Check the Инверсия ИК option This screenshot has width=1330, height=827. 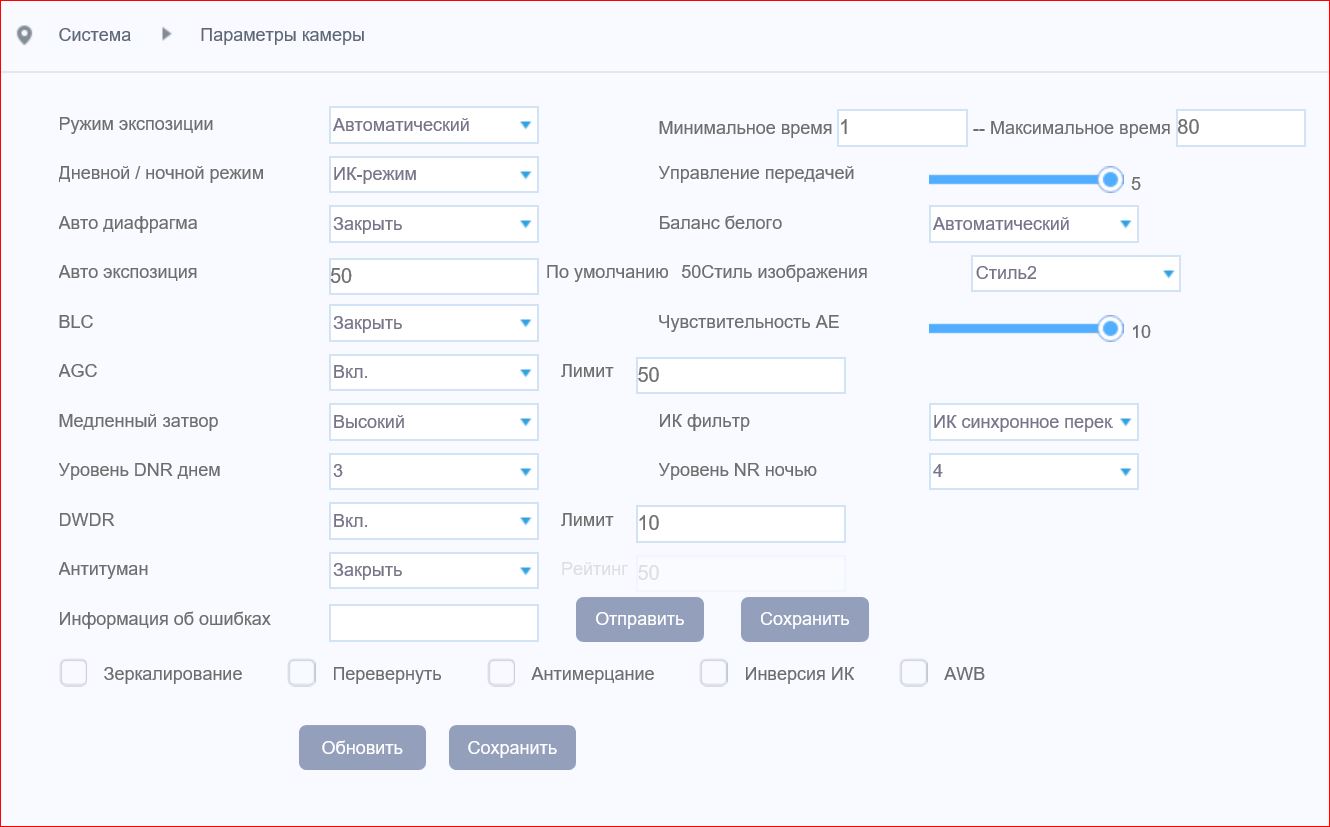point(714,673)
